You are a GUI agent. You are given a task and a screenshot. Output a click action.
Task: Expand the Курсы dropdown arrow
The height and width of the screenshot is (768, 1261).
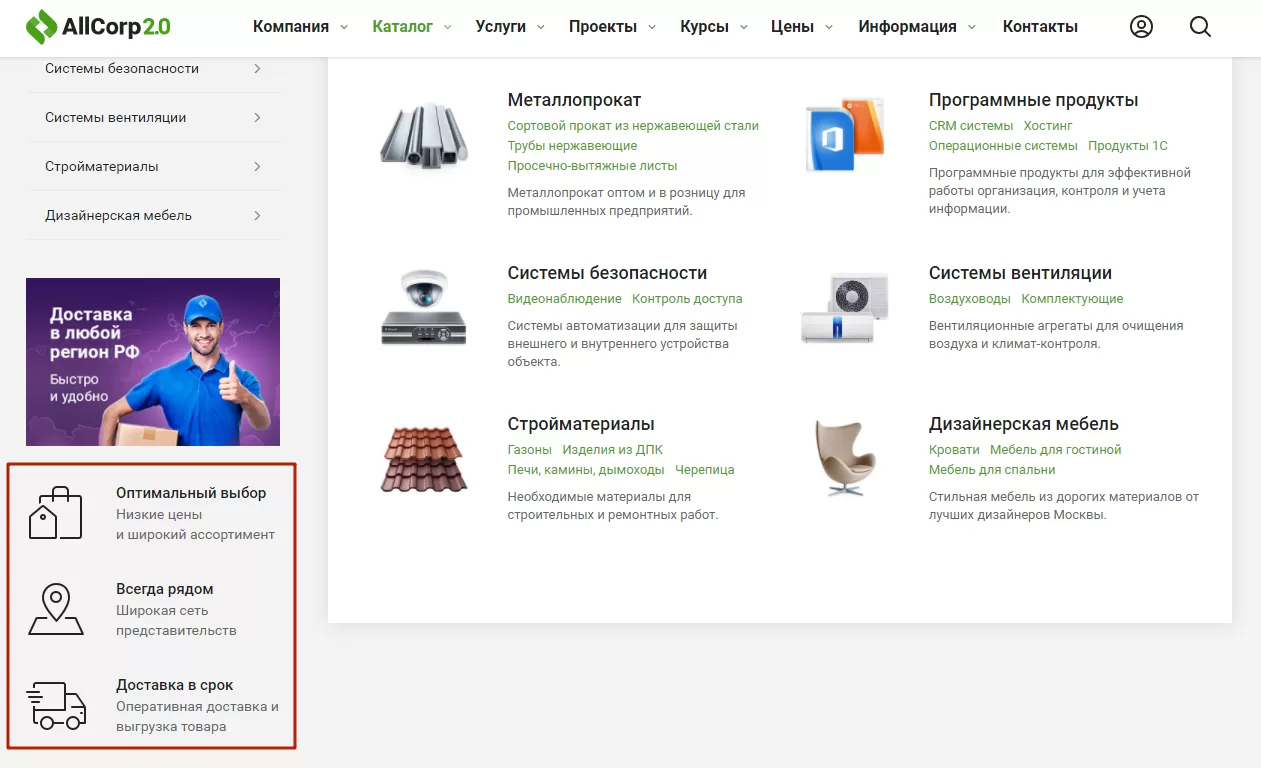(x=744, y=27)
